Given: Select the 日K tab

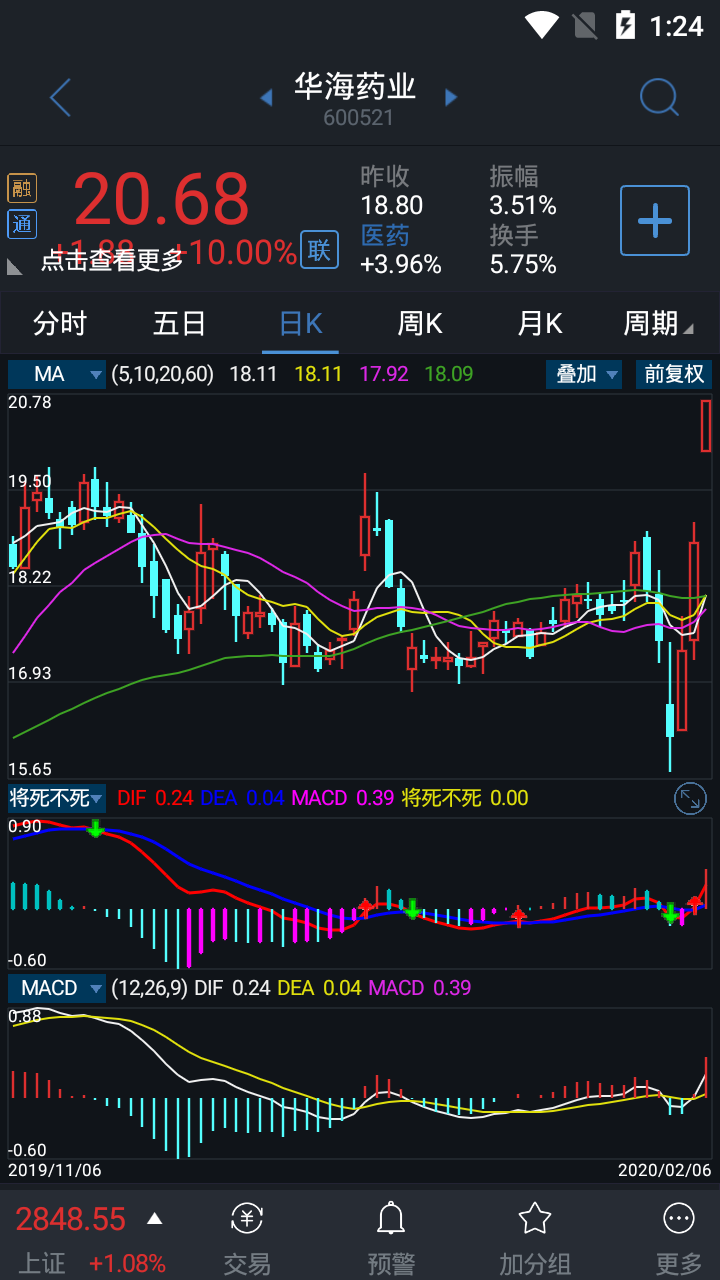Looking at the screenshot, I should tap(301, 323).
